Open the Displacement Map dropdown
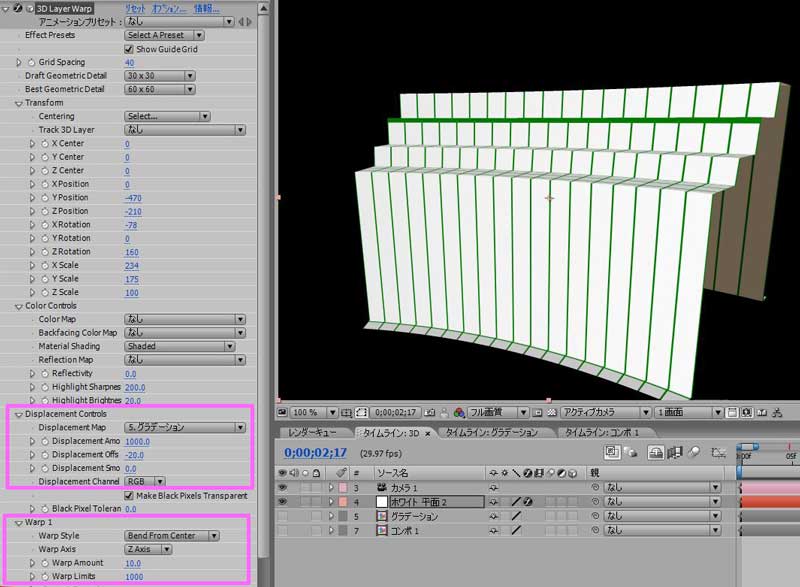 coord(185,427)
